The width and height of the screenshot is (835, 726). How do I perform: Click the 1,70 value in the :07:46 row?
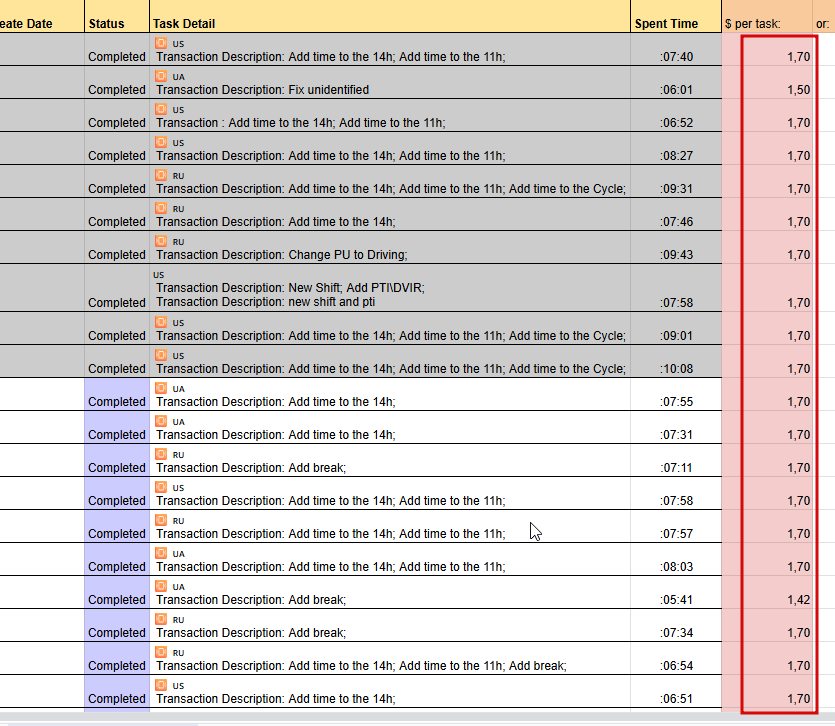click(x=798, y=222)
